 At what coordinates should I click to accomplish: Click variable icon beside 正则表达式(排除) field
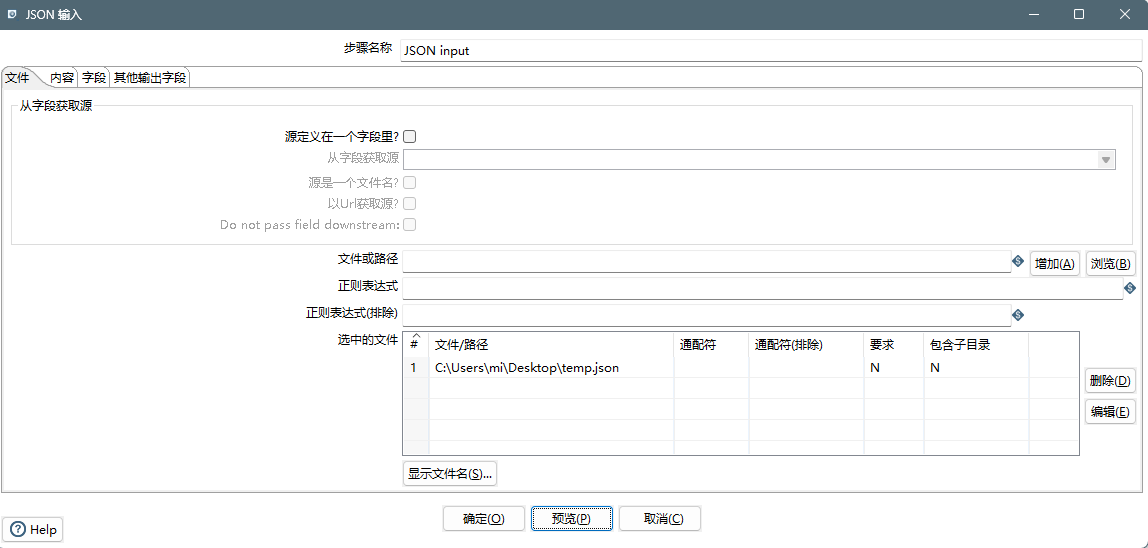pos(1017,315)
